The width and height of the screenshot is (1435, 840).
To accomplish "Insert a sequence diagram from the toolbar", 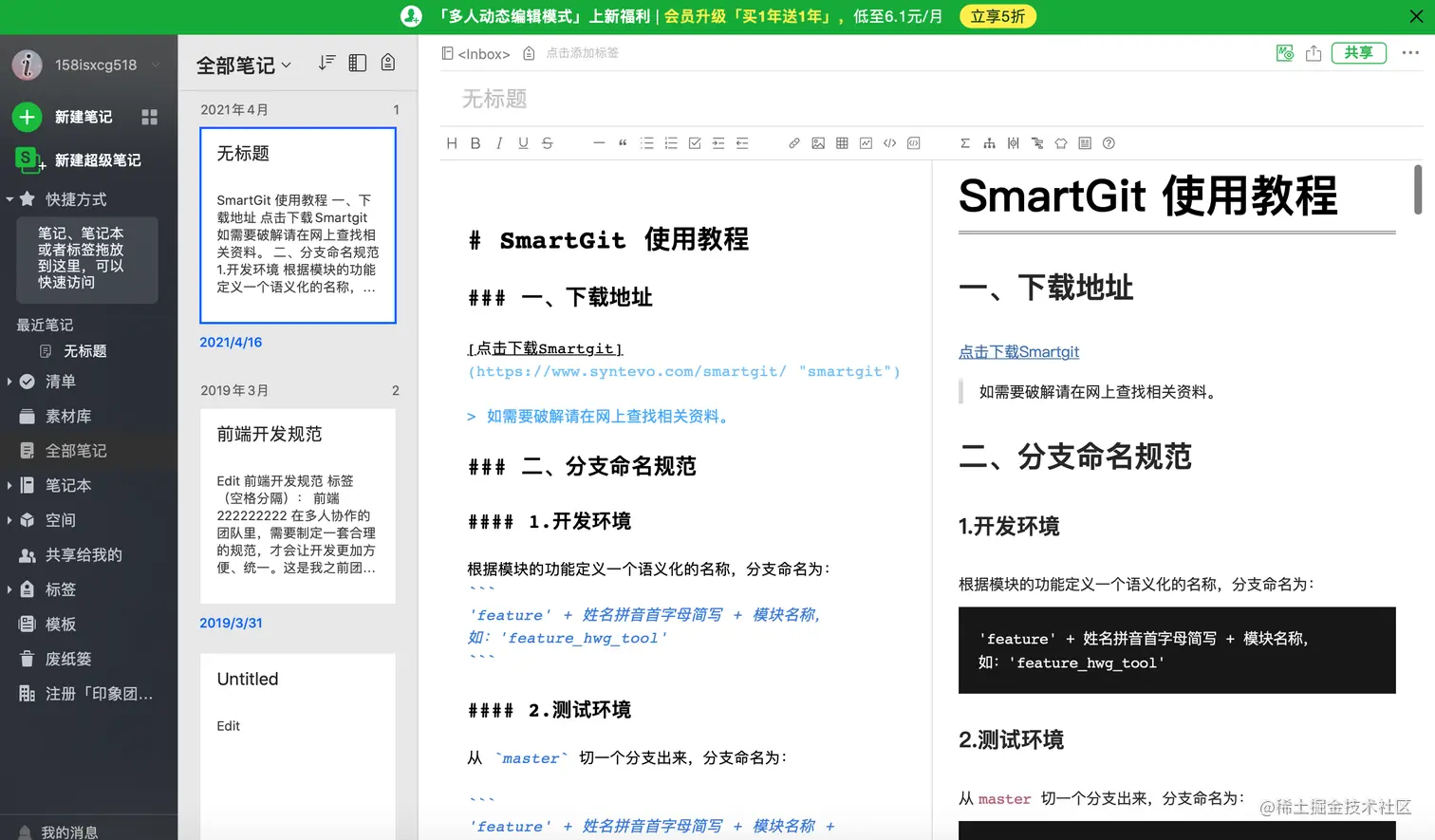I will (1014, 143).
